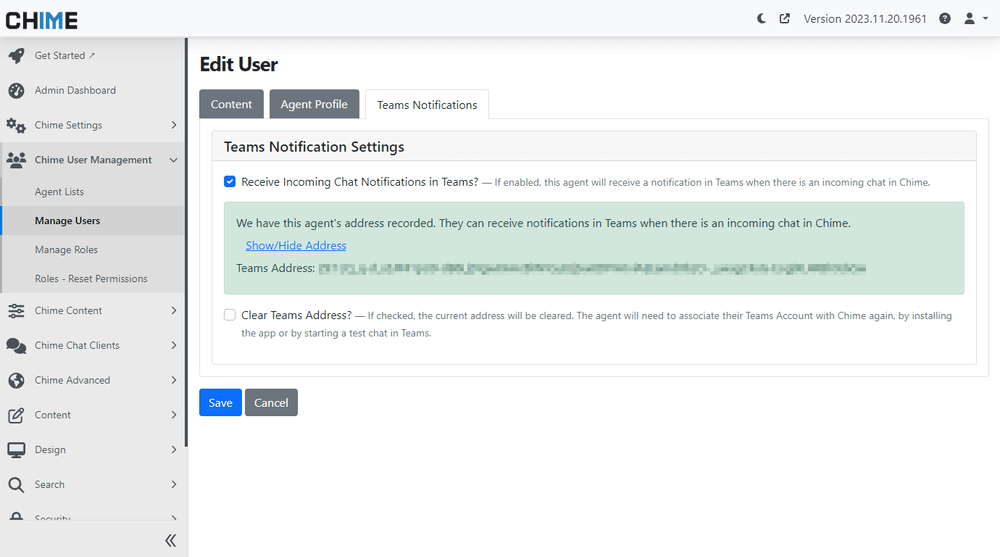Screen dimensions: 1000x557
Task: Click the Chime Advanced globe icon
Action: click(17, 380)
